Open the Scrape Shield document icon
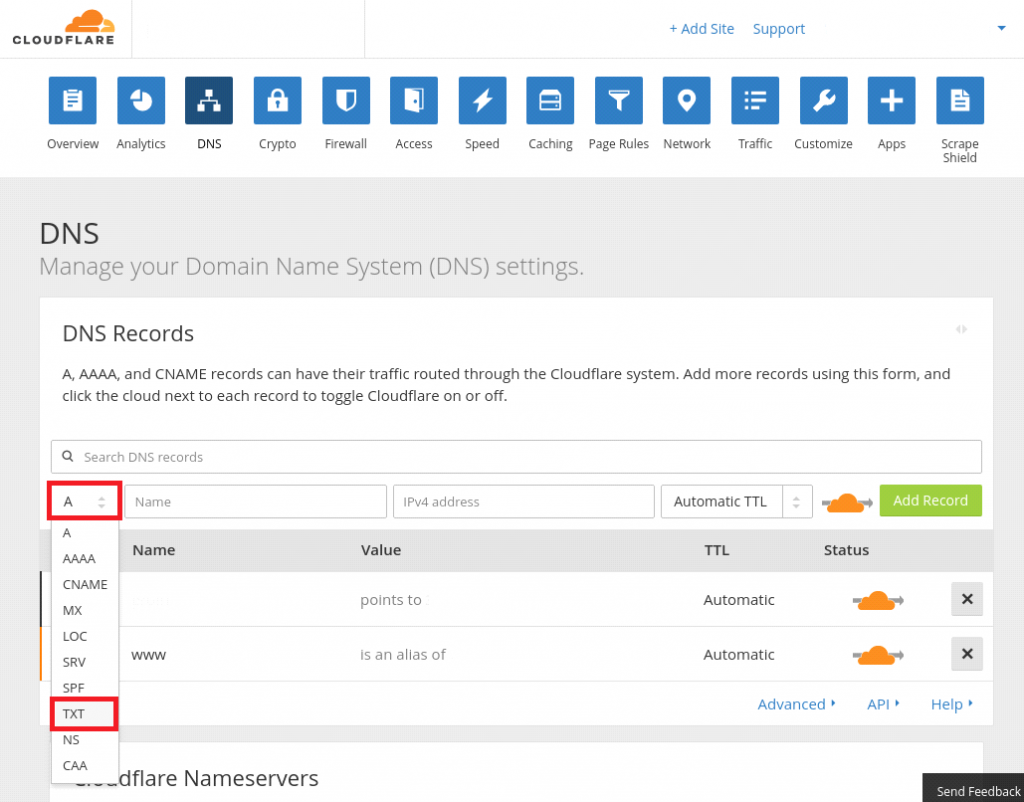This screenshot has width=1024, height=802. point(960,100)
